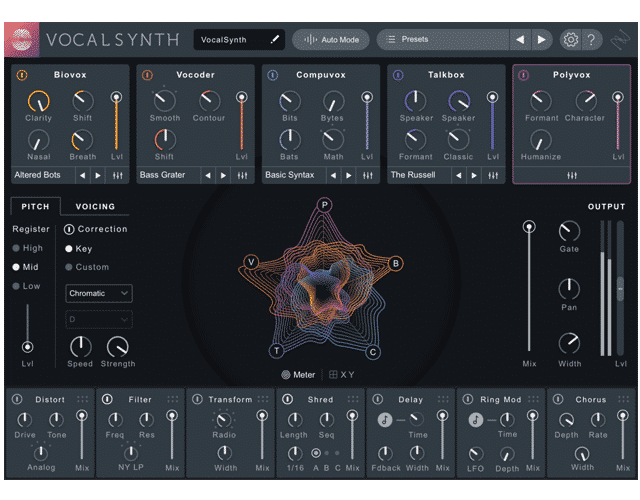This screenshot has height=500, width=640.
Task: Click the Chorus module drag handle dots
Action: [623, 399]
